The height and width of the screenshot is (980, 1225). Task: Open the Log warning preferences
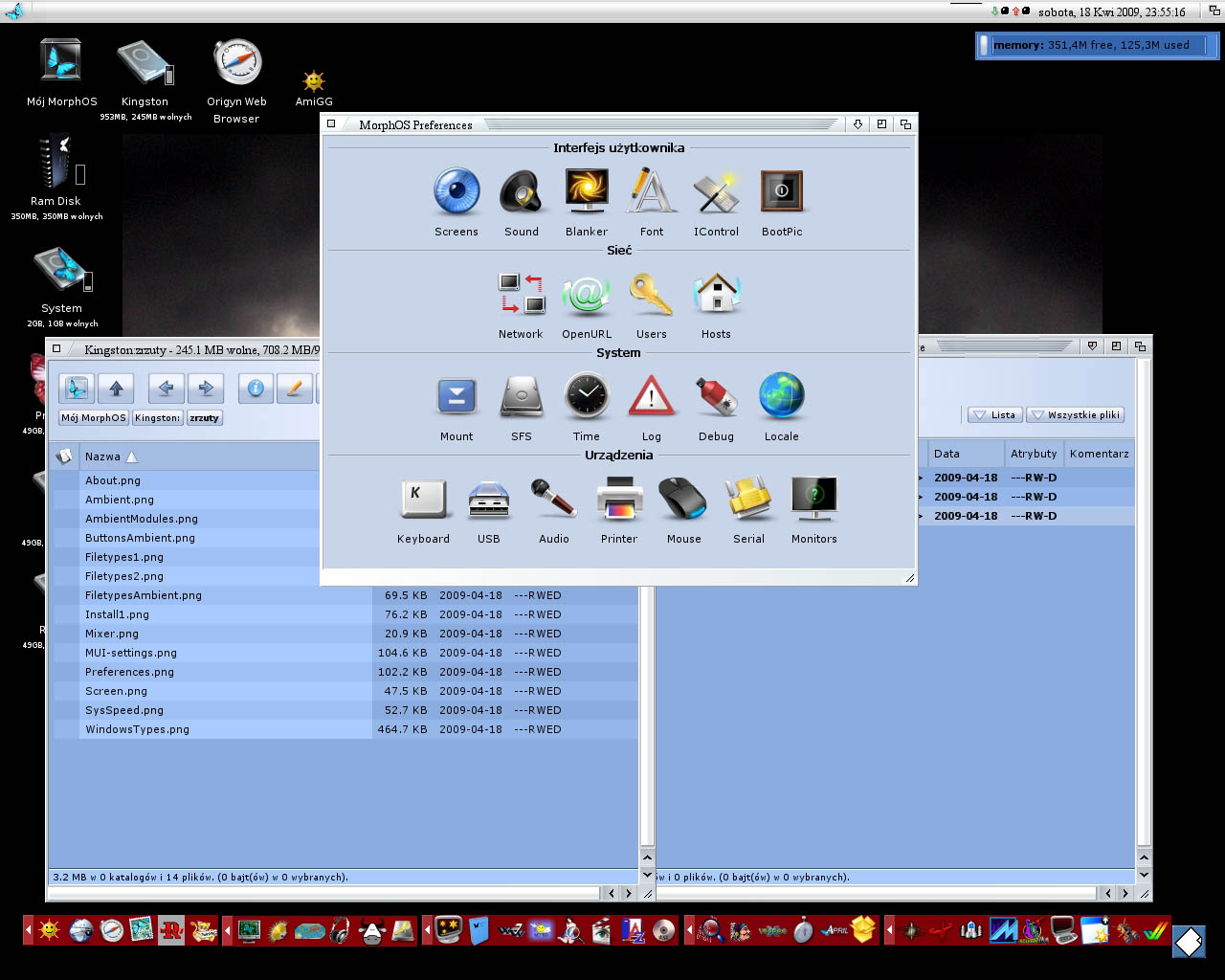(652, 397)
